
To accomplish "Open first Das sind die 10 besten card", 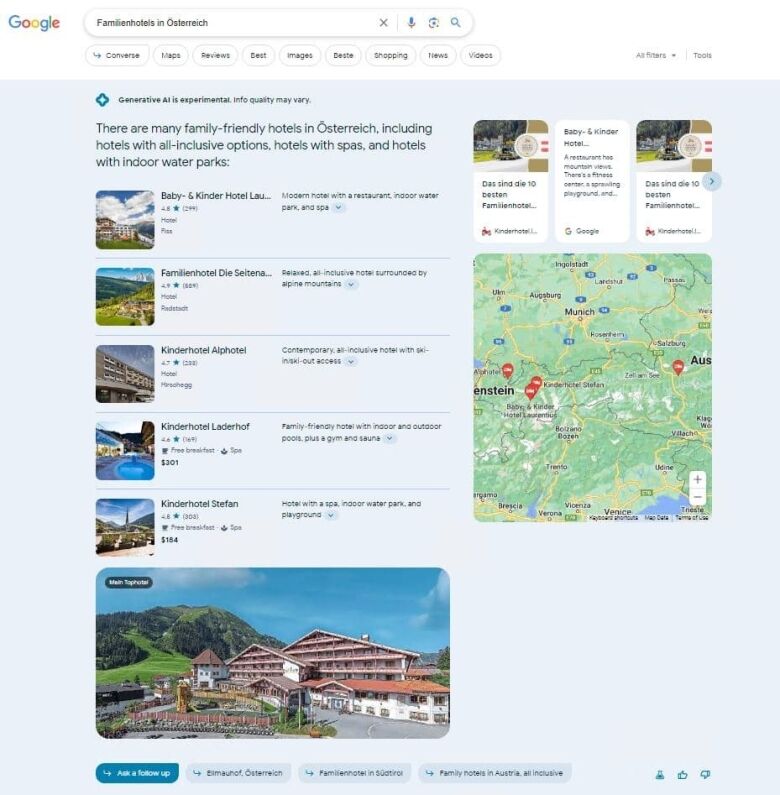I will 511,181.
